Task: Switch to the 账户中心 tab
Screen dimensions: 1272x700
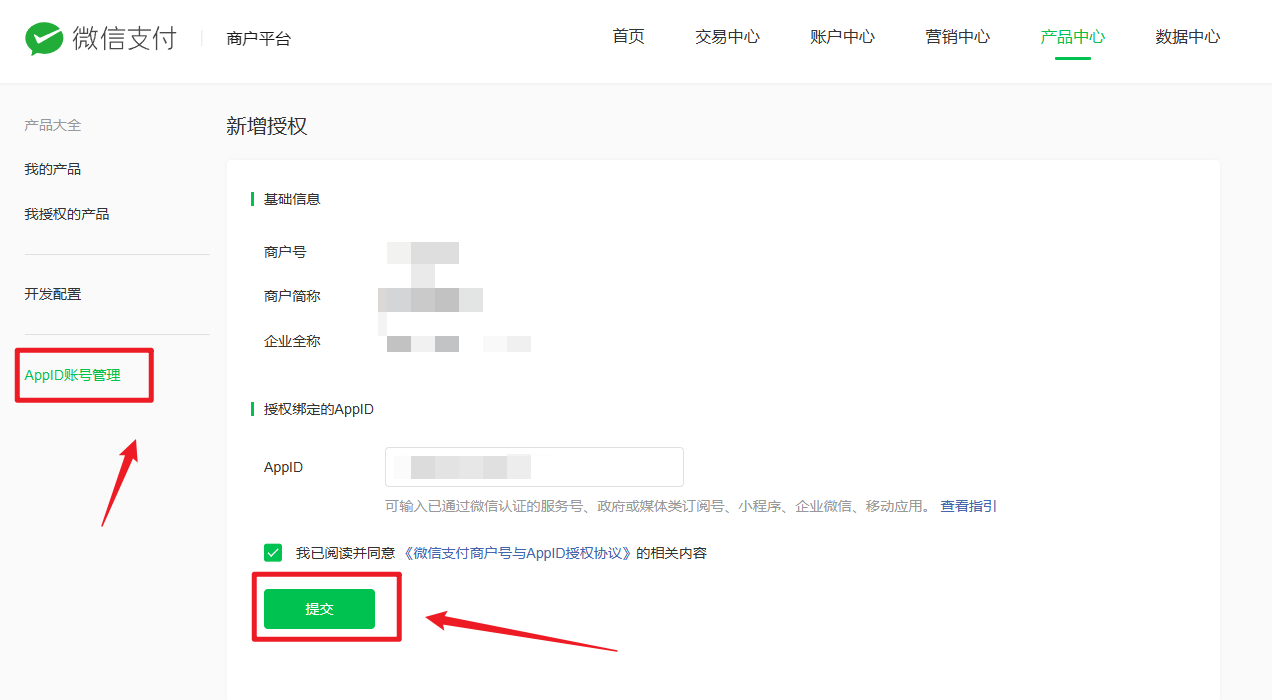Action: tap(843, 37)
